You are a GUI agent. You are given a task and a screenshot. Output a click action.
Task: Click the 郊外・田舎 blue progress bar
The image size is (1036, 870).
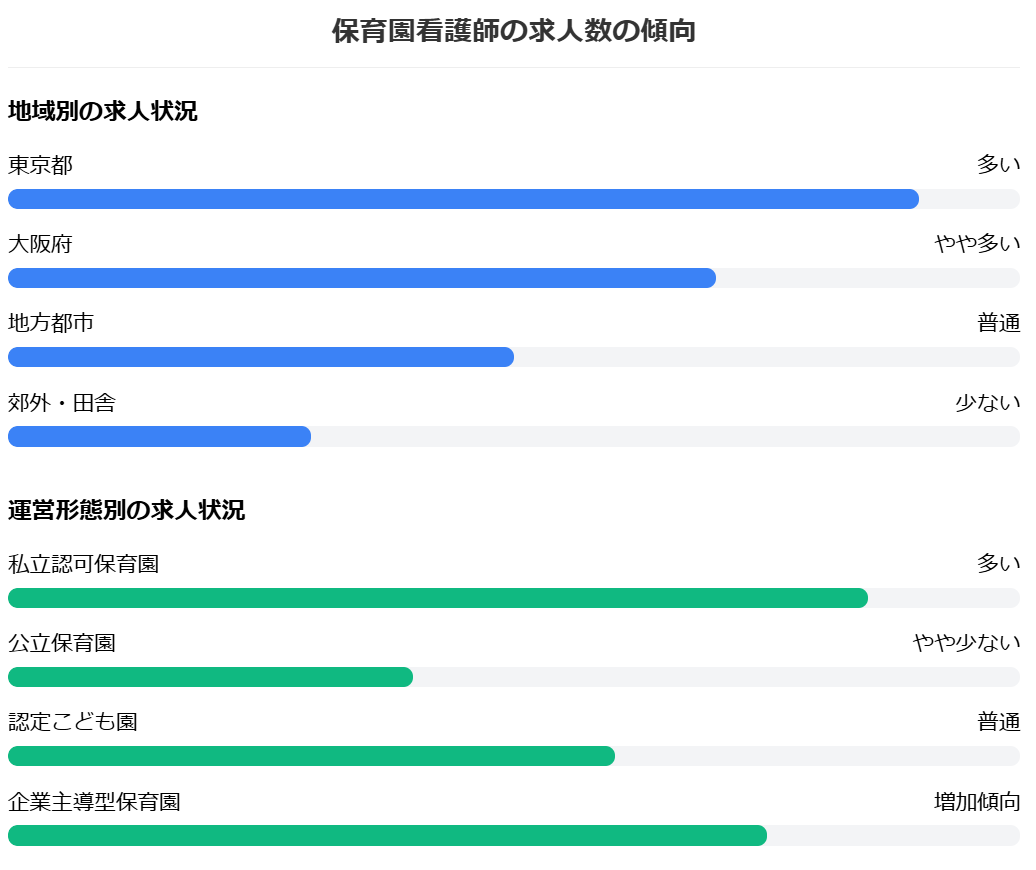click(x=159, y=437)
